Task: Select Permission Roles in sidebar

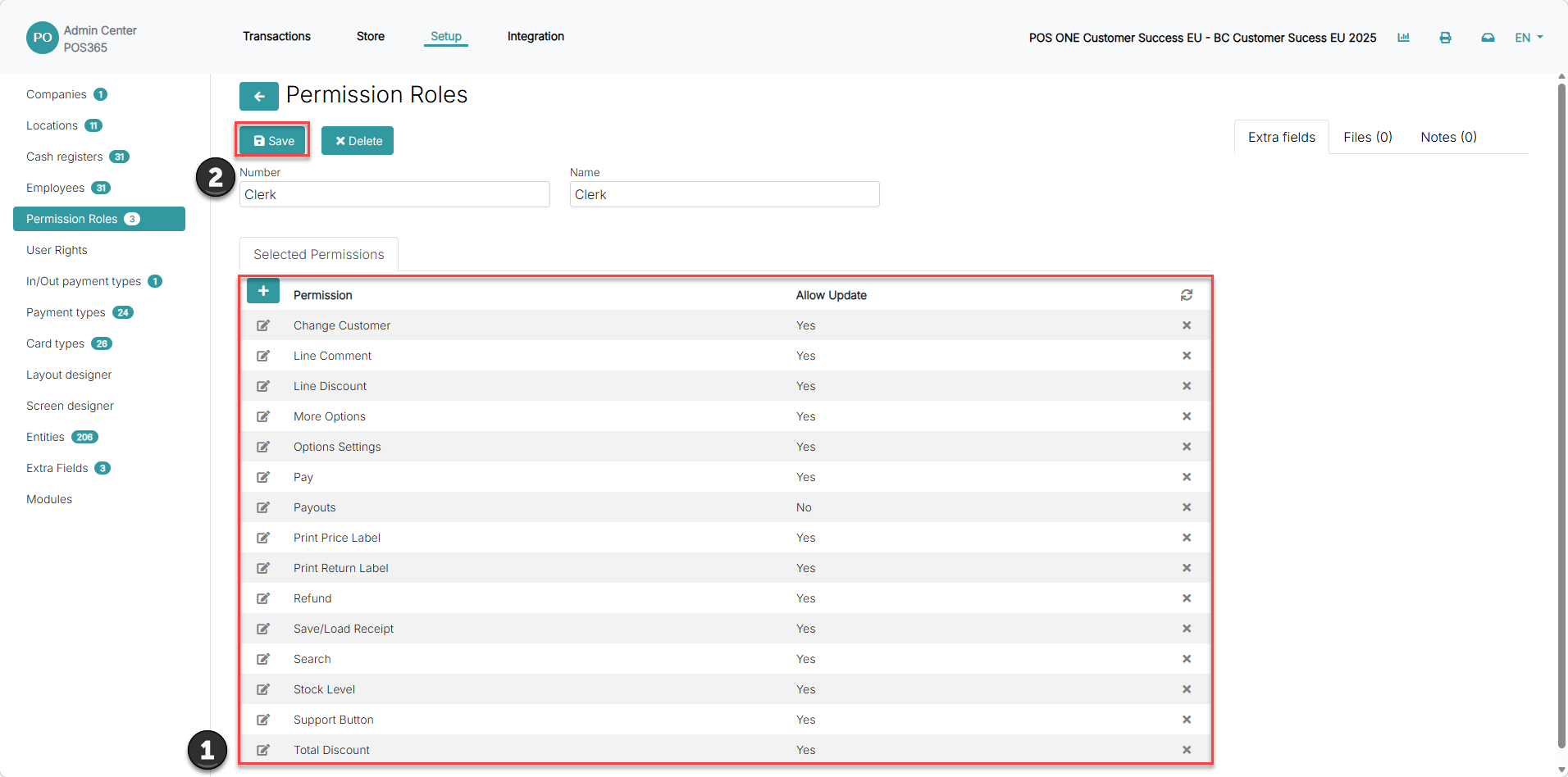Action: point(99,219)
